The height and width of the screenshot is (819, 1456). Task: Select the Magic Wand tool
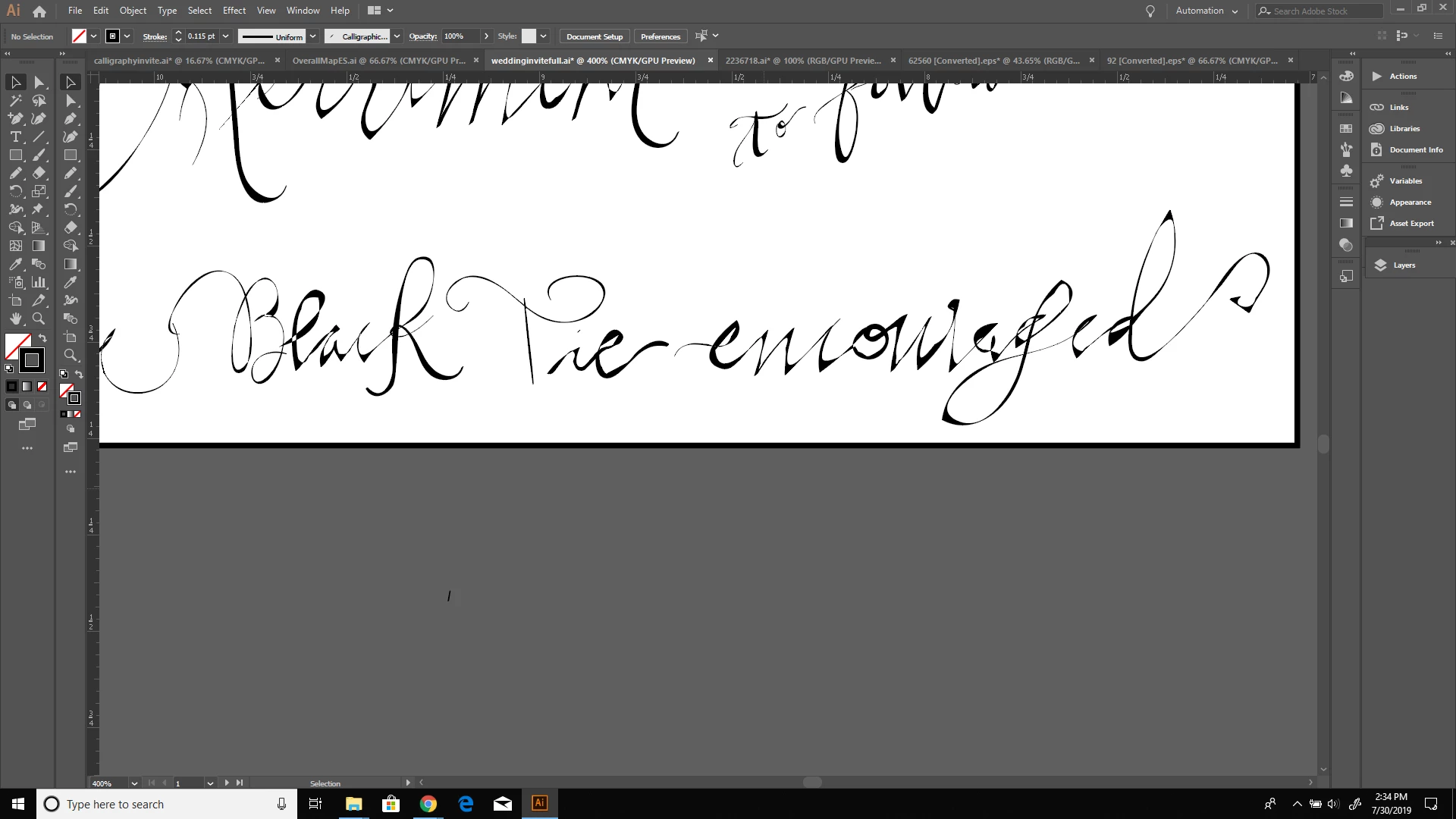(x=15, y=100)
